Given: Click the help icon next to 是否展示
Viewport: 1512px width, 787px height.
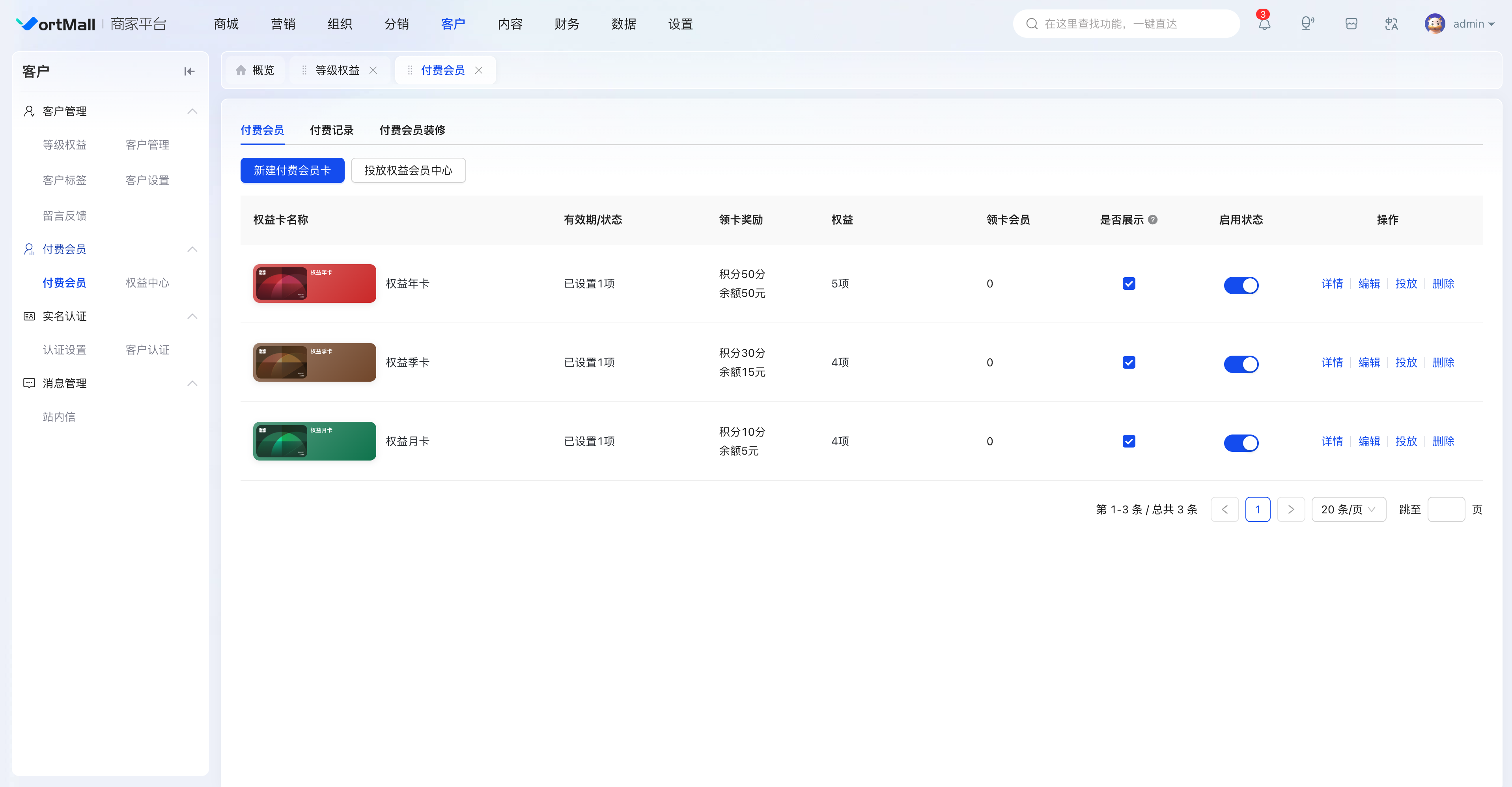Looking at the screenshot, I should click(1153, 220).
